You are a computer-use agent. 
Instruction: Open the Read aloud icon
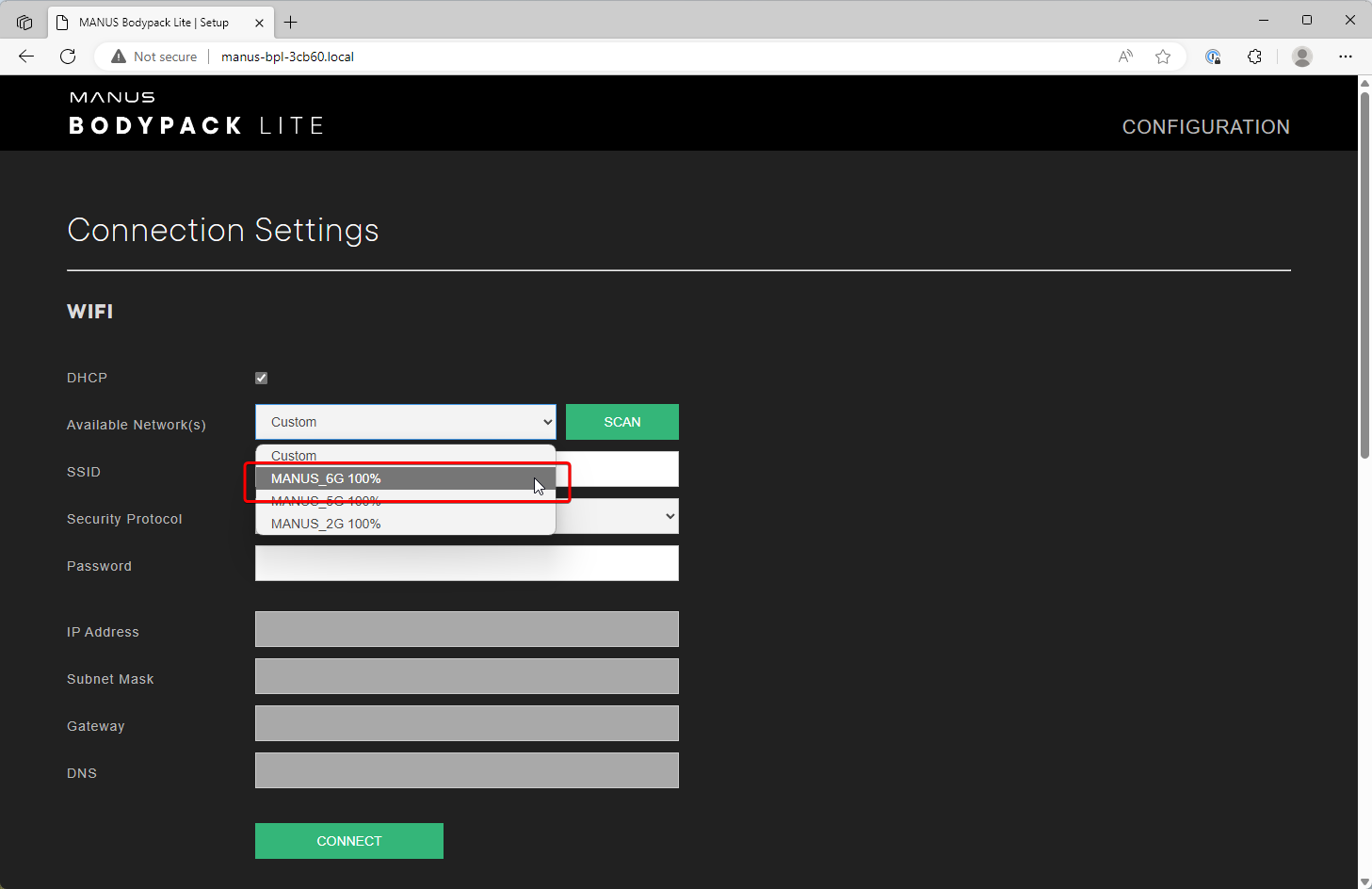pyautogui.click(x=1125, y=57)
